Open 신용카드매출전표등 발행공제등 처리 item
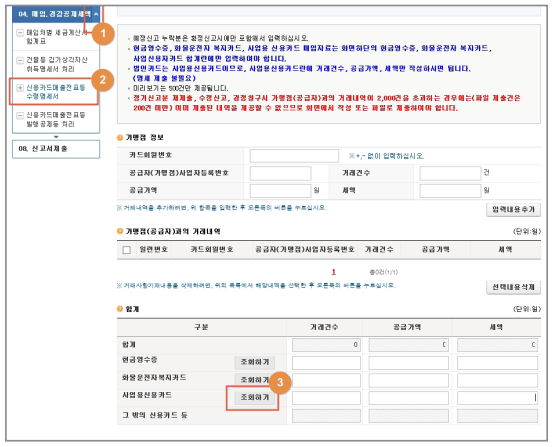Screen dimensions: 553x447 (x=56, y=119)
